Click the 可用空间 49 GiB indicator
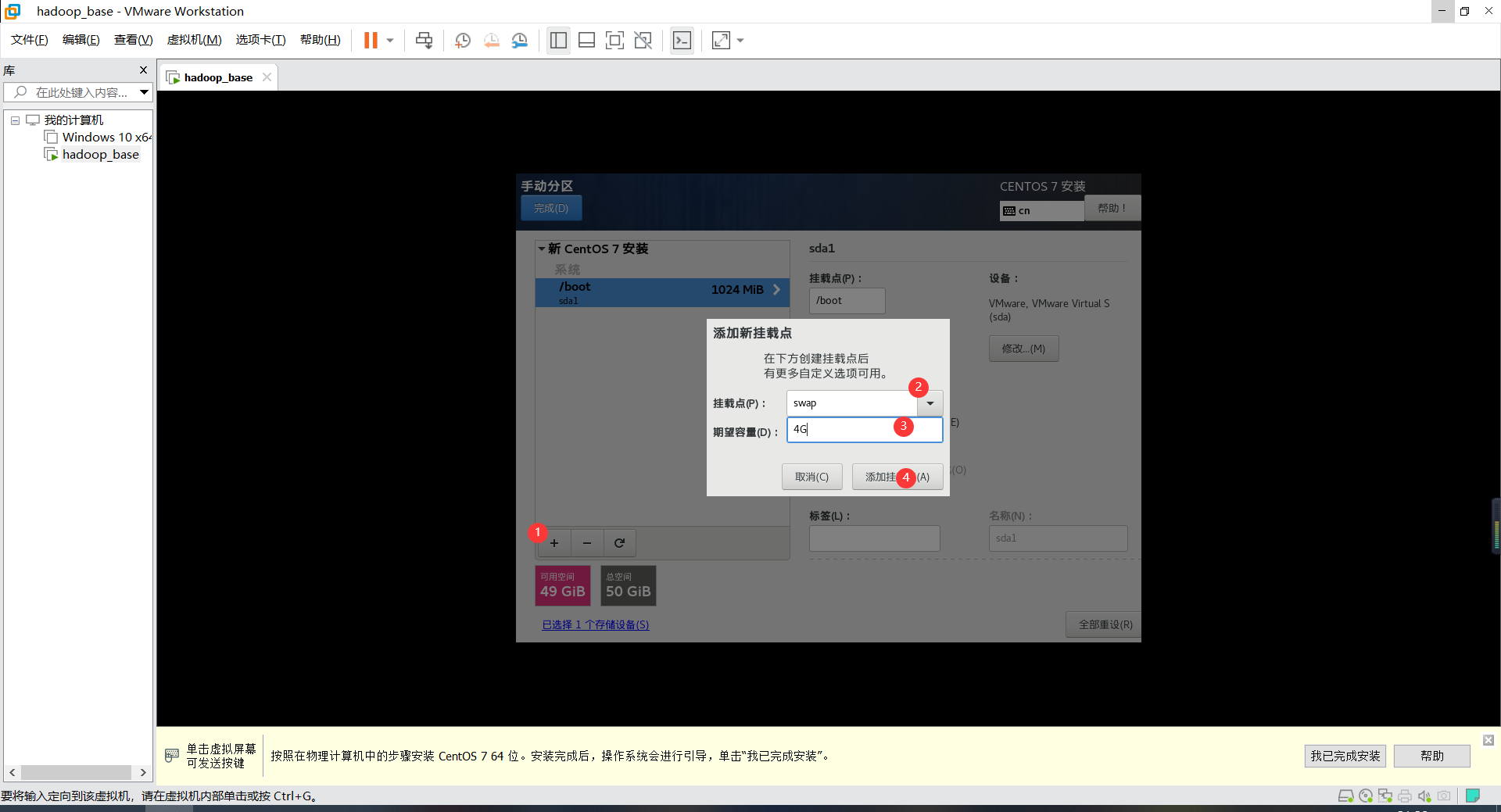The height and width of the screenshot is (812, 1501). [x=563, y=586]
